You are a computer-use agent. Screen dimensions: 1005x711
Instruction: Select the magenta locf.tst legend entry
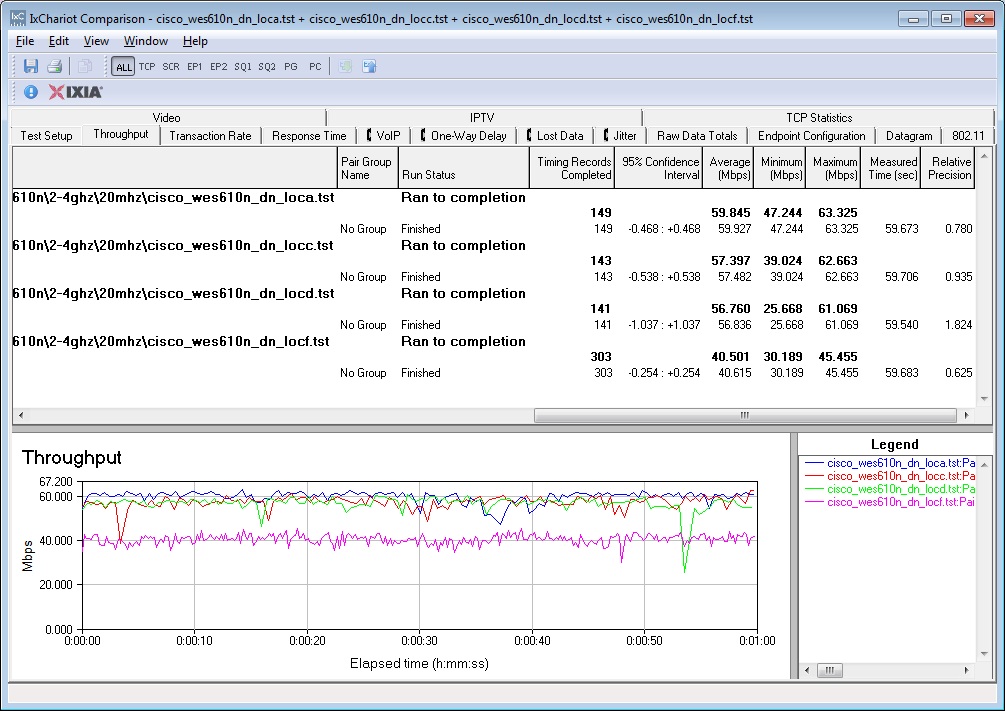click(x=890, y=502)
